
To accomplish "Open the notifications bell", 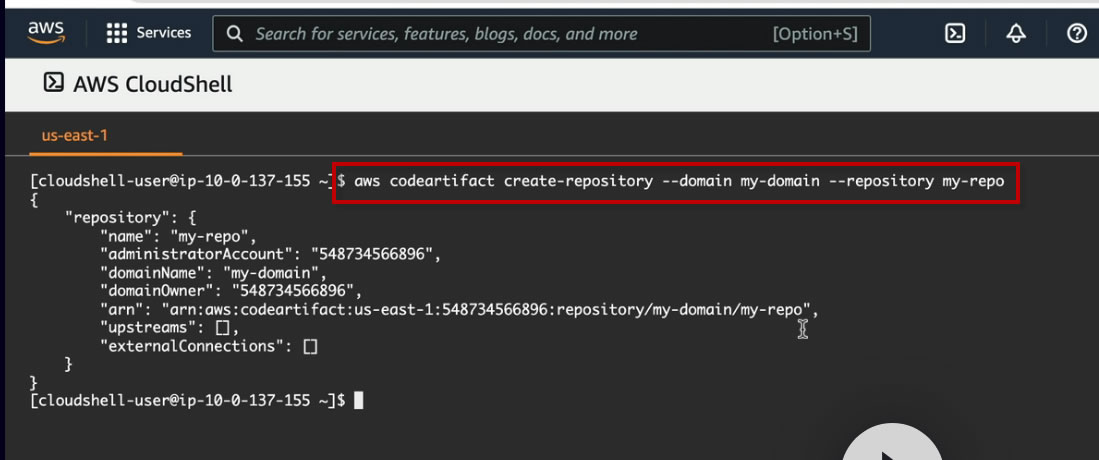I will click(1016, 34).
